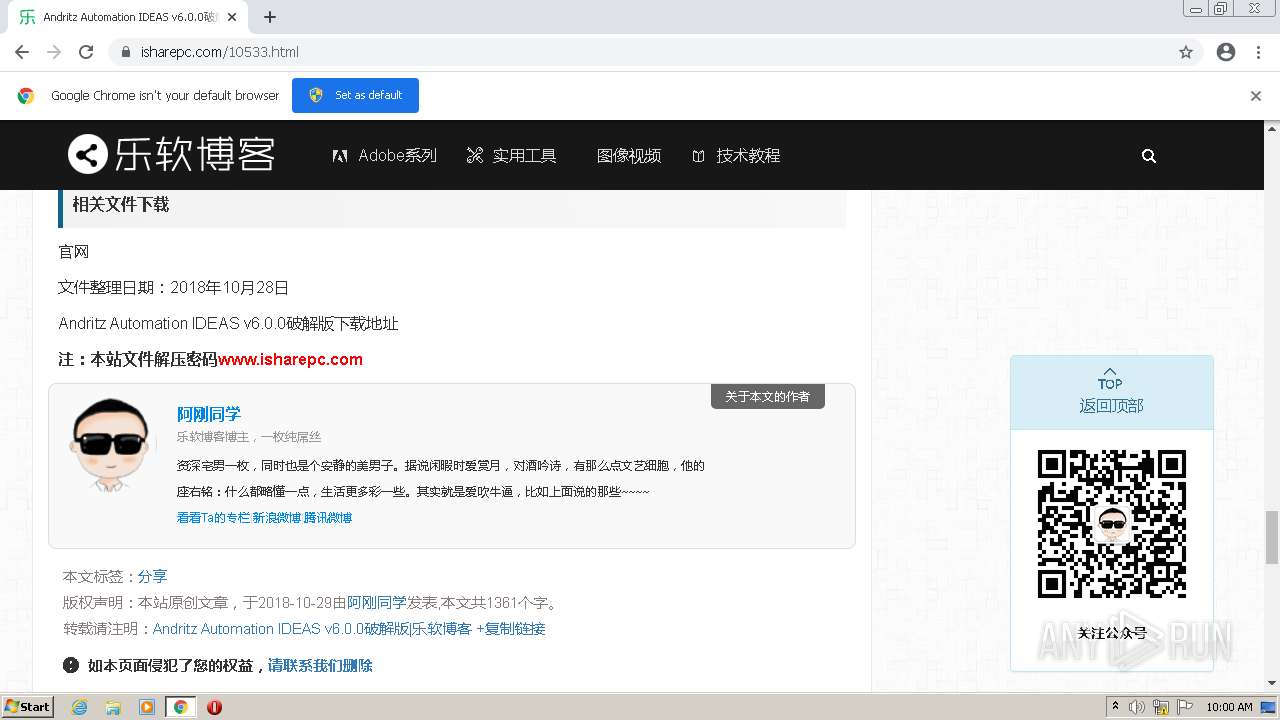Click the scrollbar down arrow
Screen dimensions: 1280x720
pos(1272,683)
